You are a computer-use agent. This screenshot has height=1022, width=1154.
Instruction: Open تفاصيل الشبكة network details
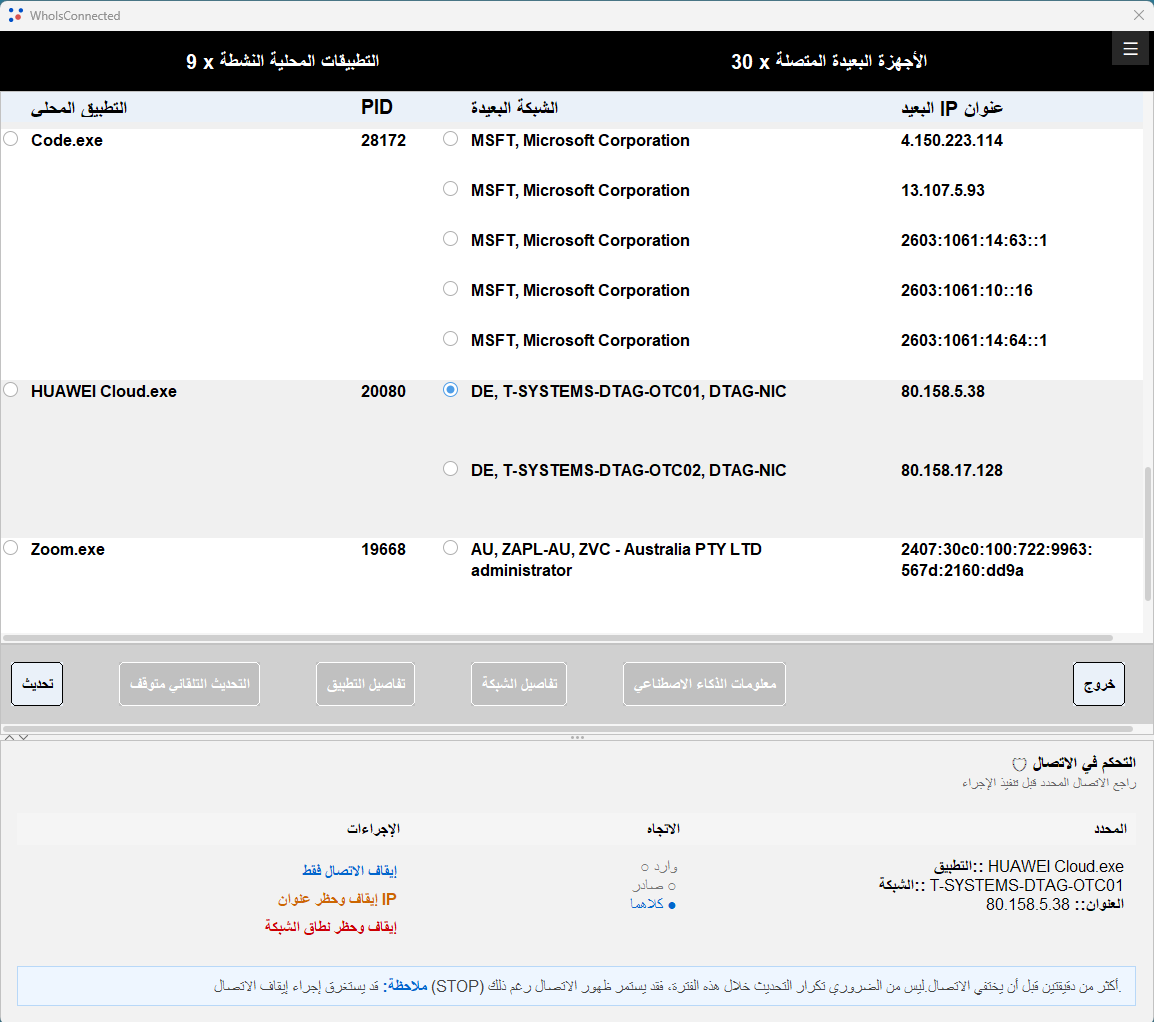tap(519, 684)
